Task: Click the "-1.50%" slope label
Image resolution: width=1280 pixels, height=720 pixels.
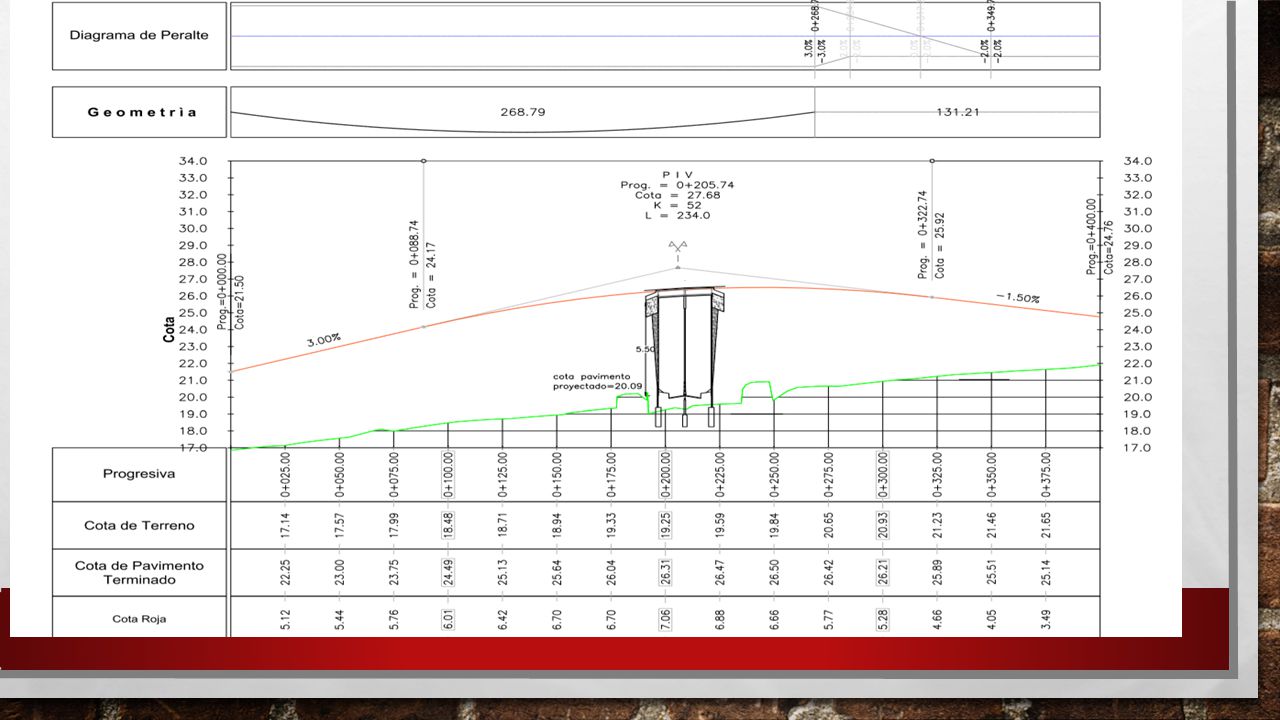Action: coord(1018,298)
